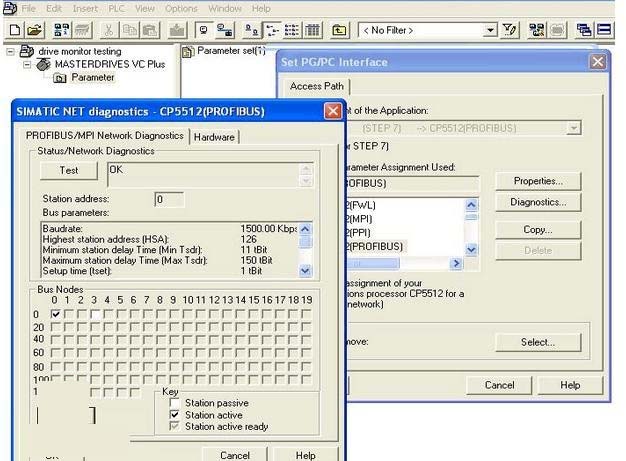This screenshot has height=461, width=626.
Task: Collapse the drive monitor testing project node
Action: (x=11, y=51)
